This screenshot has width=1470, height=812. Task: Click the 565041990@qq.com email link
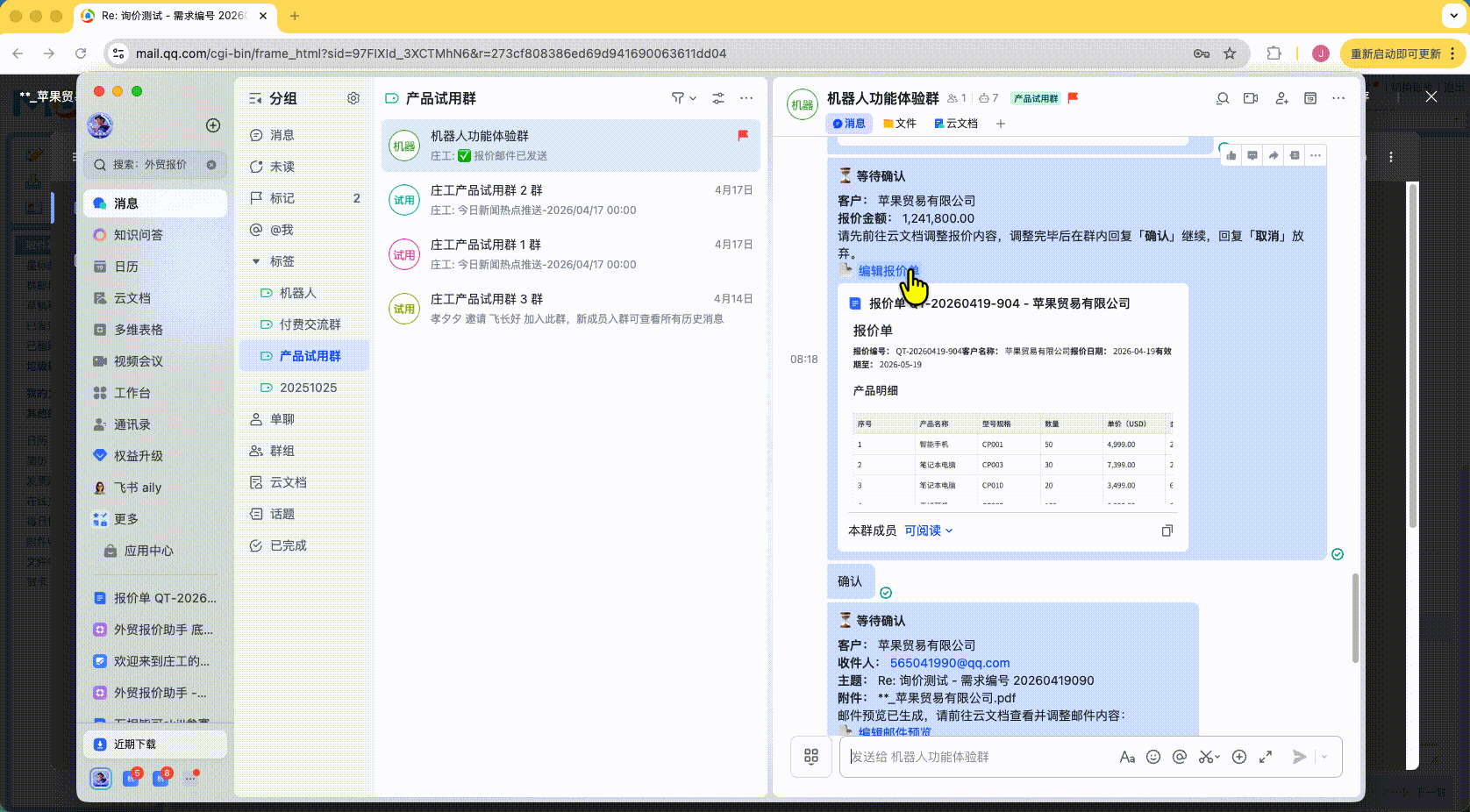[x=949, y=663]
